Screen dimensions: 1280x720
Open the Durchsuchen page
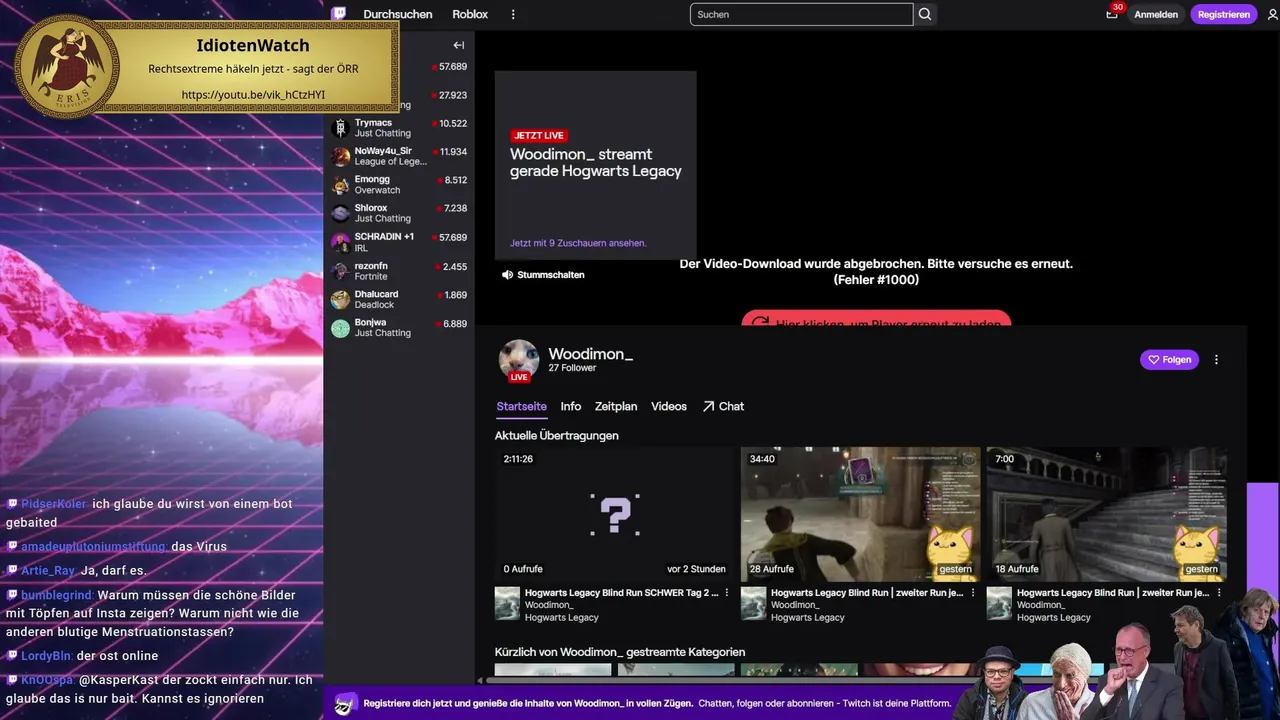click(x=398, y=14)
